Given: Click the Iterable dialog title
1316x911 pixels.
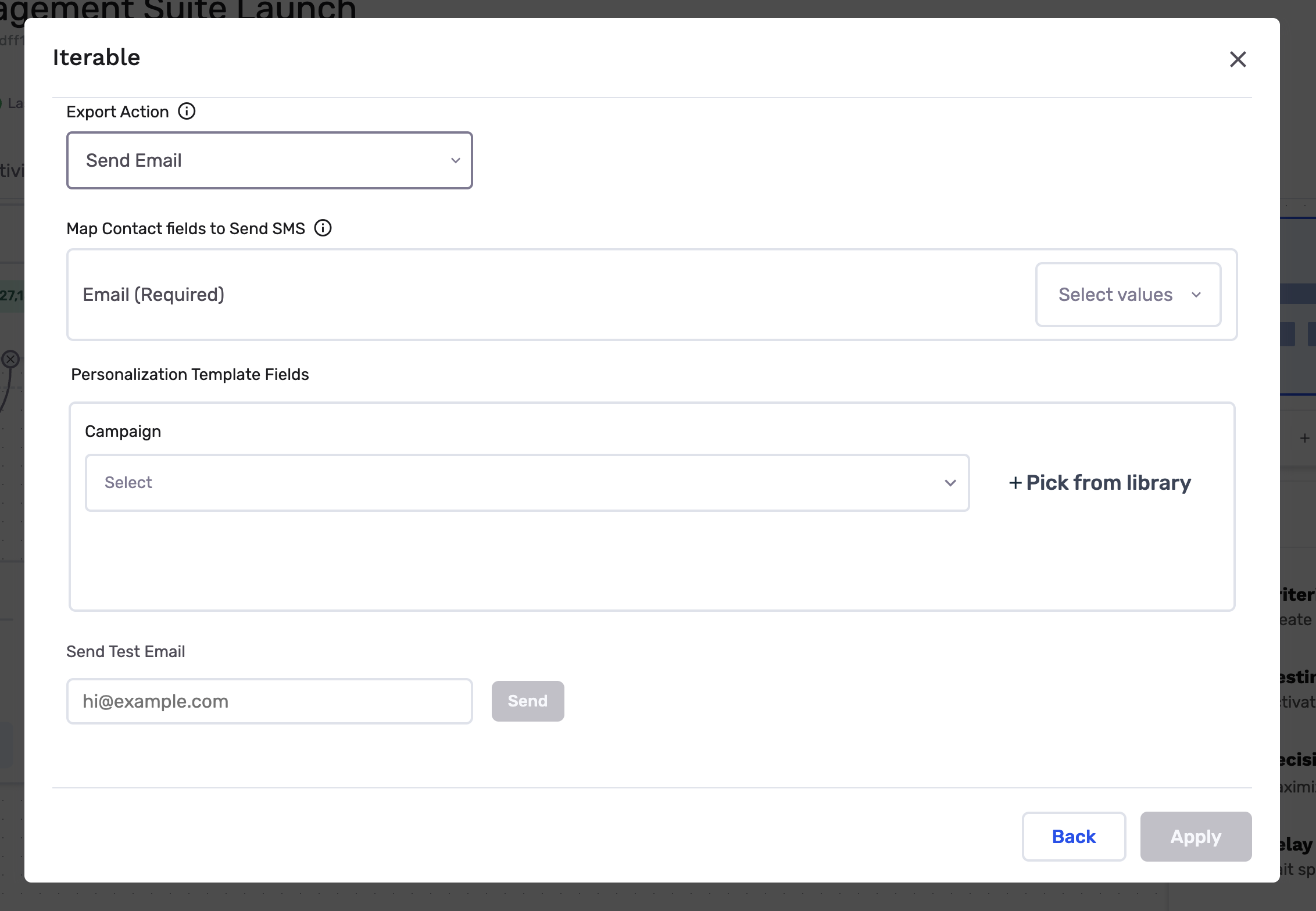Looking at the screenshot, I should (x=96, y=58).
